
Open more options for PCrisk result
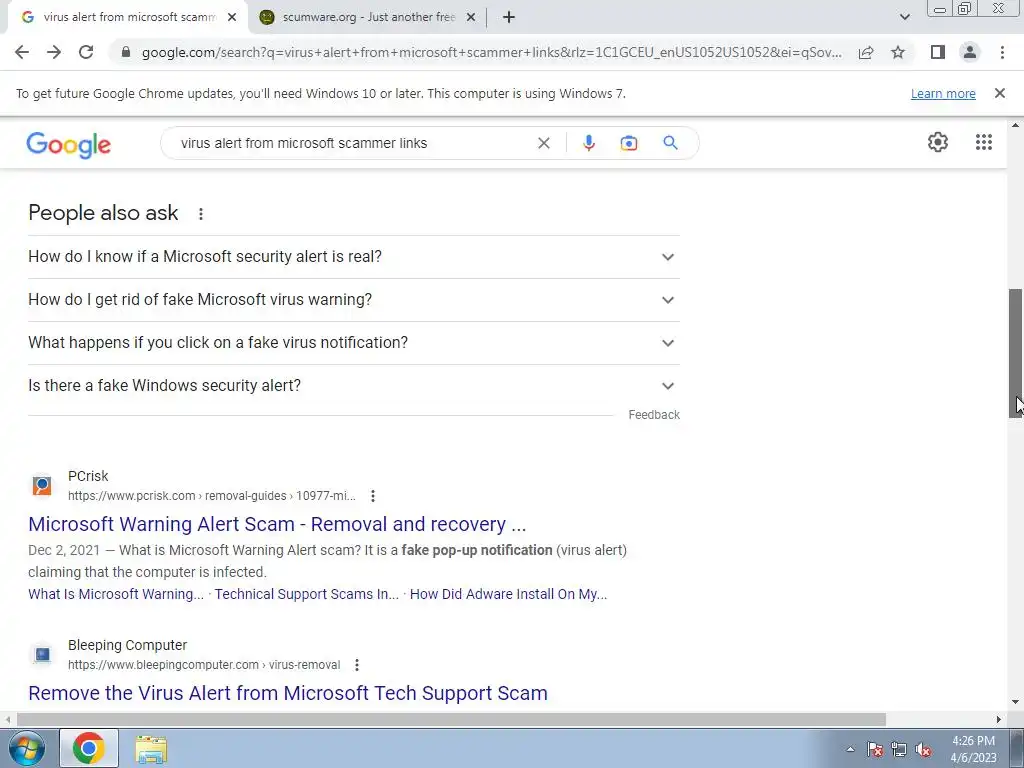pyautogui.click(x=373, y=496)
